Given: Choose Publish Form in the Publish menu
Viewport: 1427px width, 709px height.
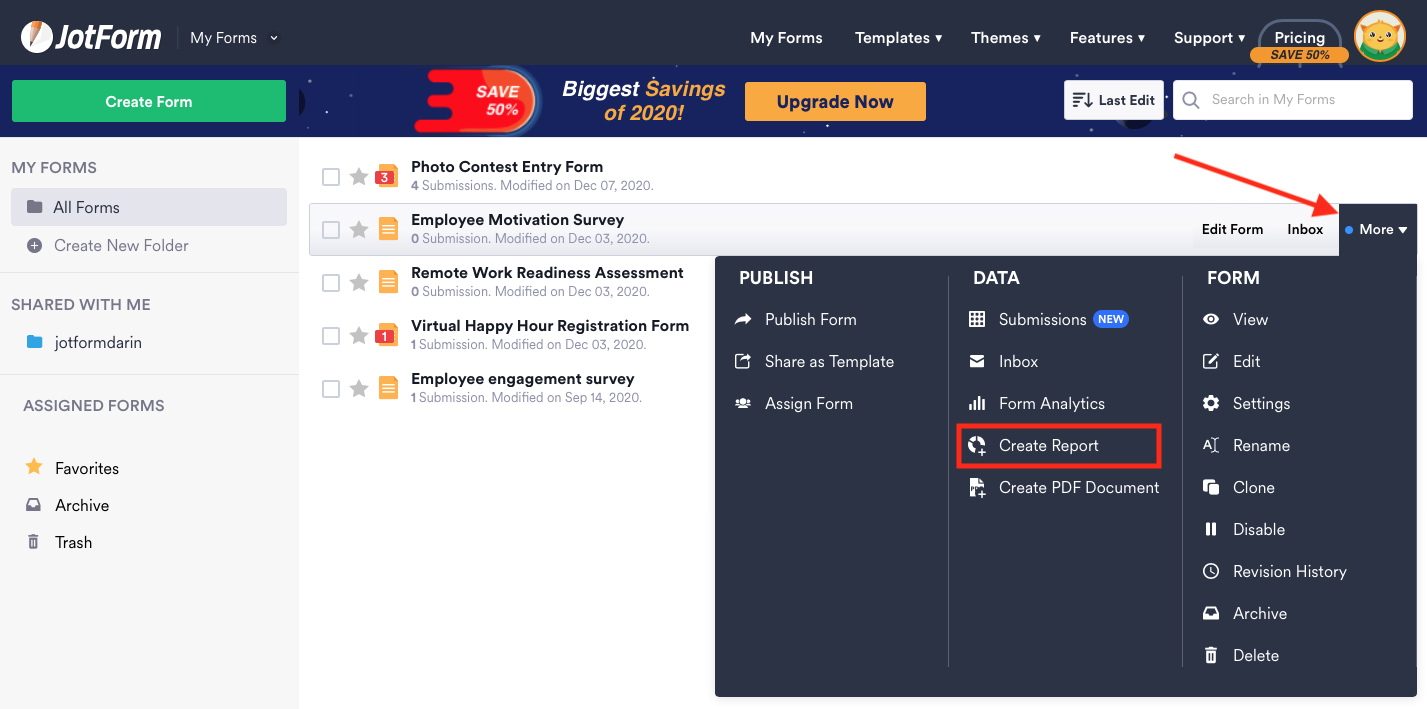Looking at the screenshot, I should (810, 320).
